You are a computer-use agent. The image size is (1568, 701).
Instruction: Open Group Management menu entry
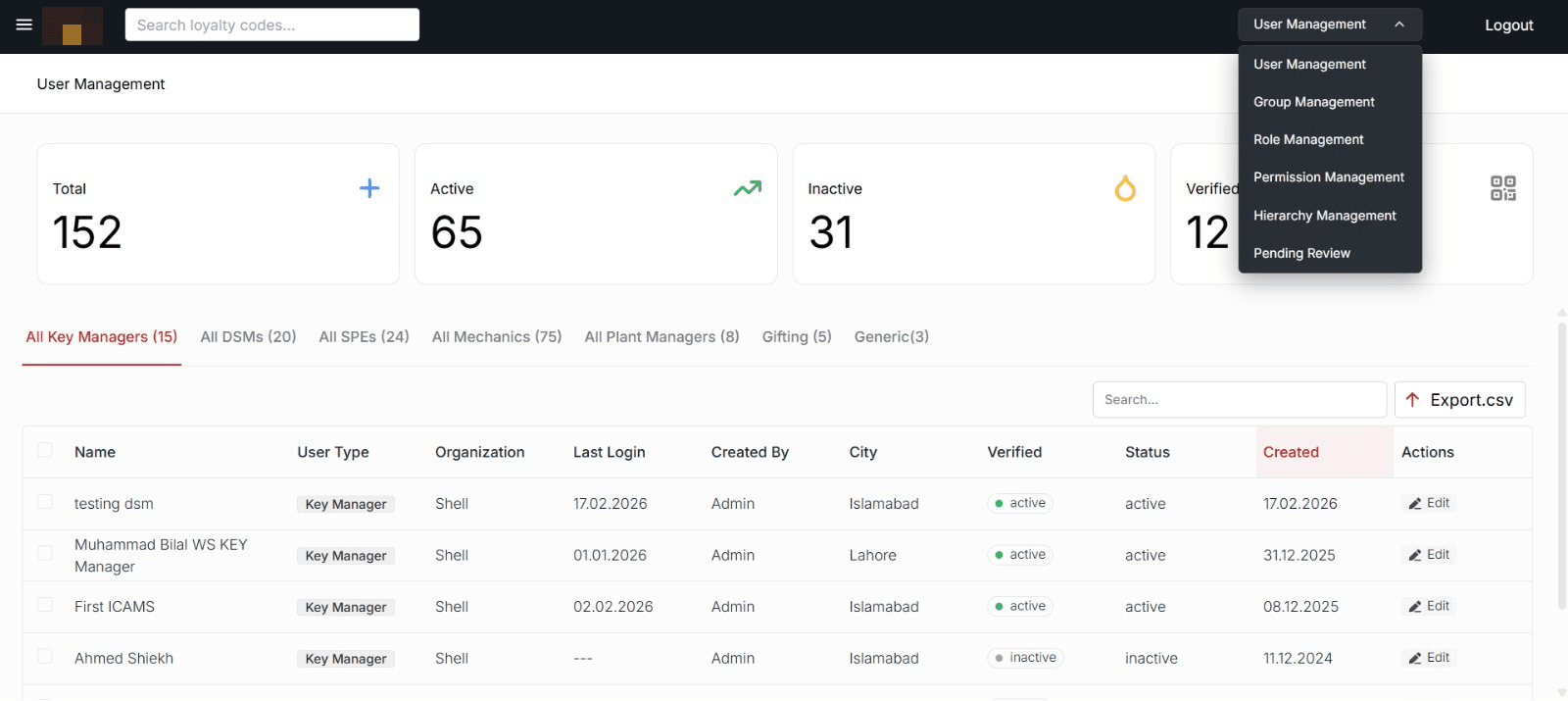[x=1330, y=102]
